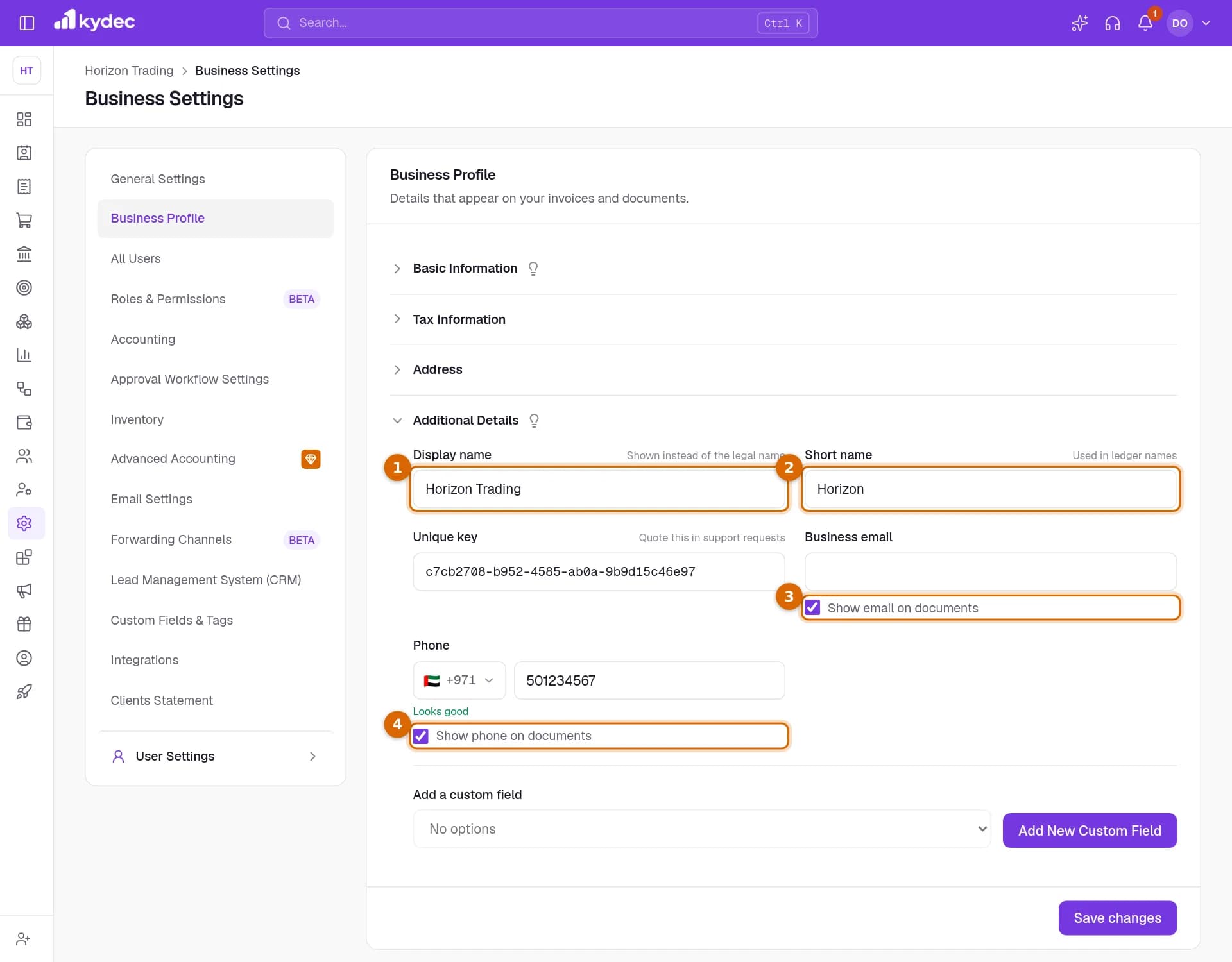Uncheck Show phone on documents
This screenshot has height=962, width=1232.
(x=421, y=736)
